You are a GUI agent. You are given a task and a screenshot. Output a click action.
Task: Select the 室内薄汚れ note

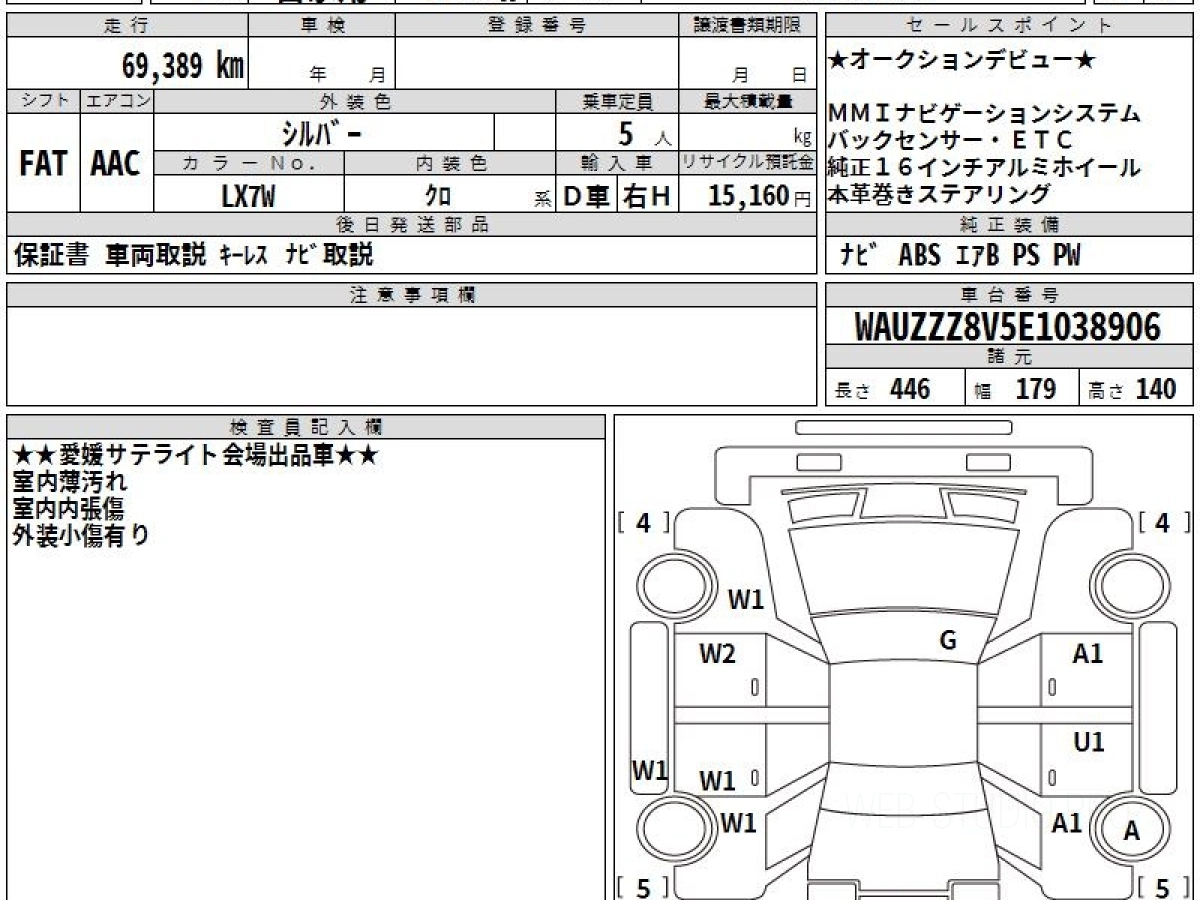(70, 482)
